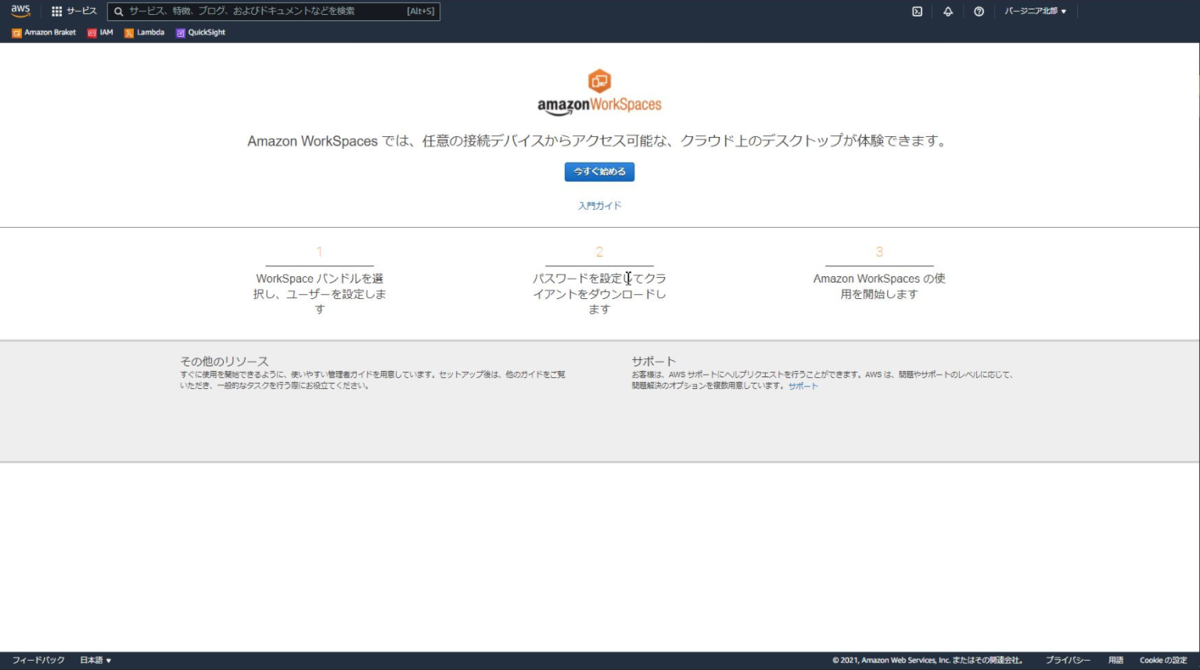Click the Amazon WorkSpaces logo

599,92
